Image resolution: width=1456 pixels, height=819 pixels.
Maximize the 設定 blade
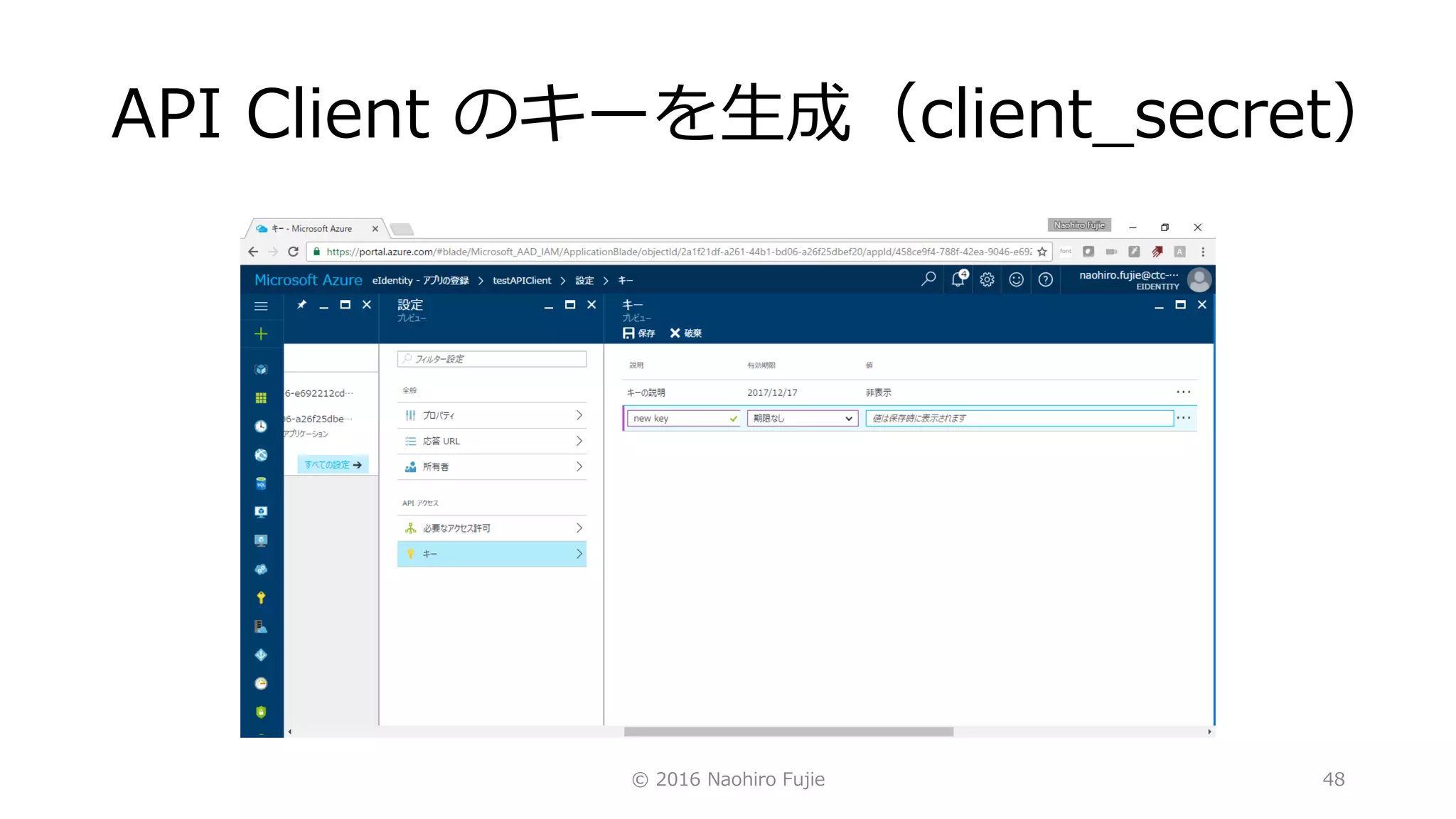[x=569, y=304]
